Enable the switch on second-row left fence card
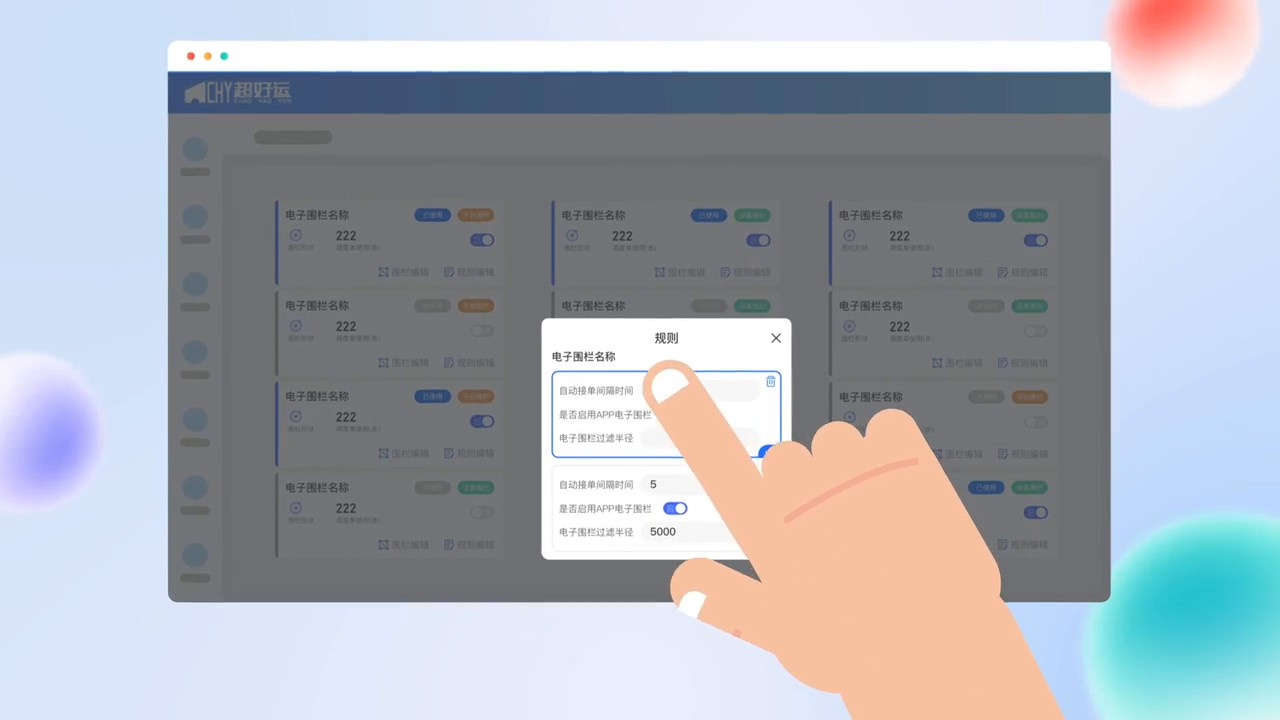Viewport: 1280px width, 720px height. click(x=481, y=331)
